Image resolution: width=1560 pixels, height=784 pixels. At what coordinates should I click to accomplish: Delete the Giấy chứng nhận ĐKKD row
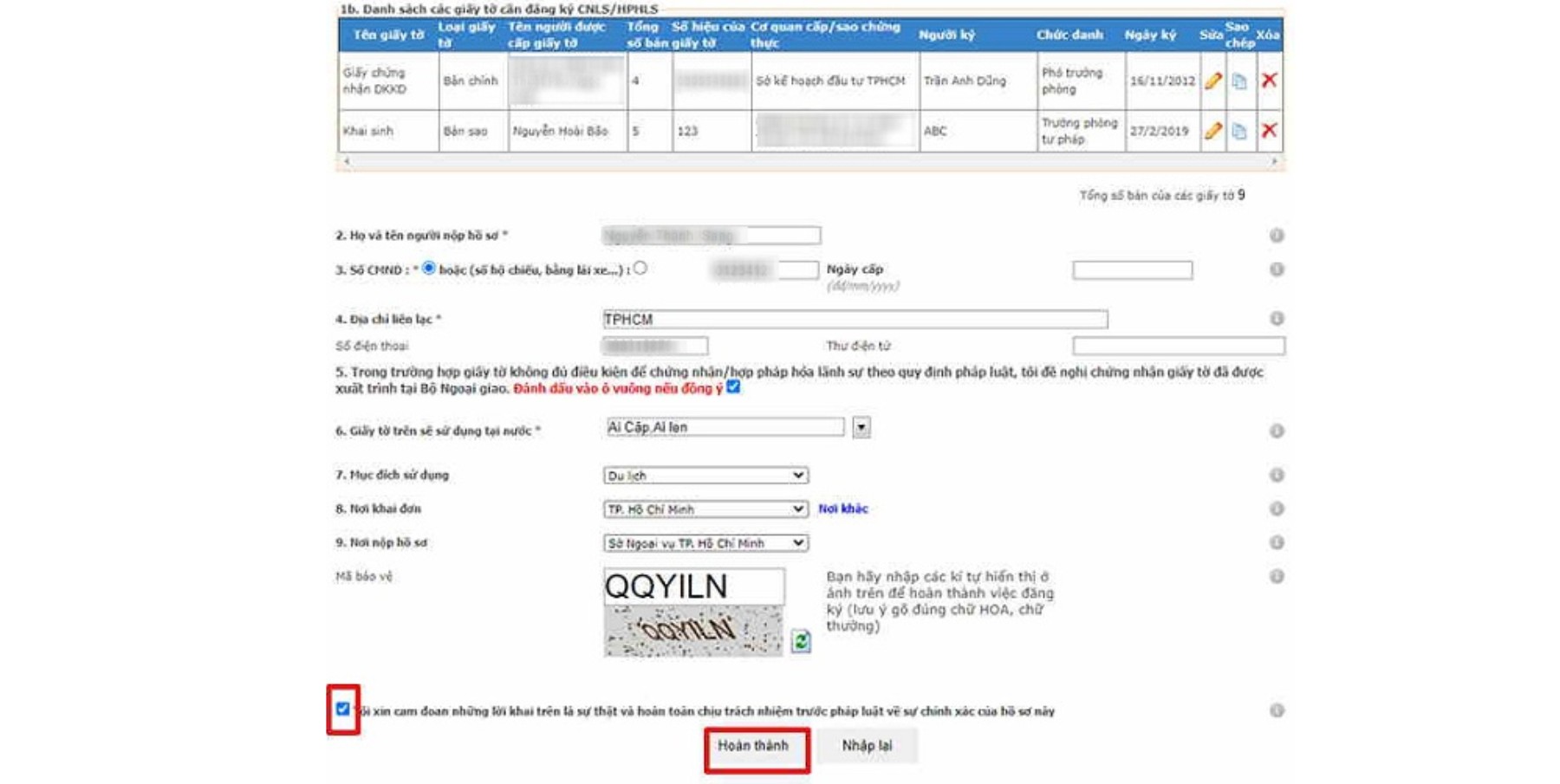1269,81
